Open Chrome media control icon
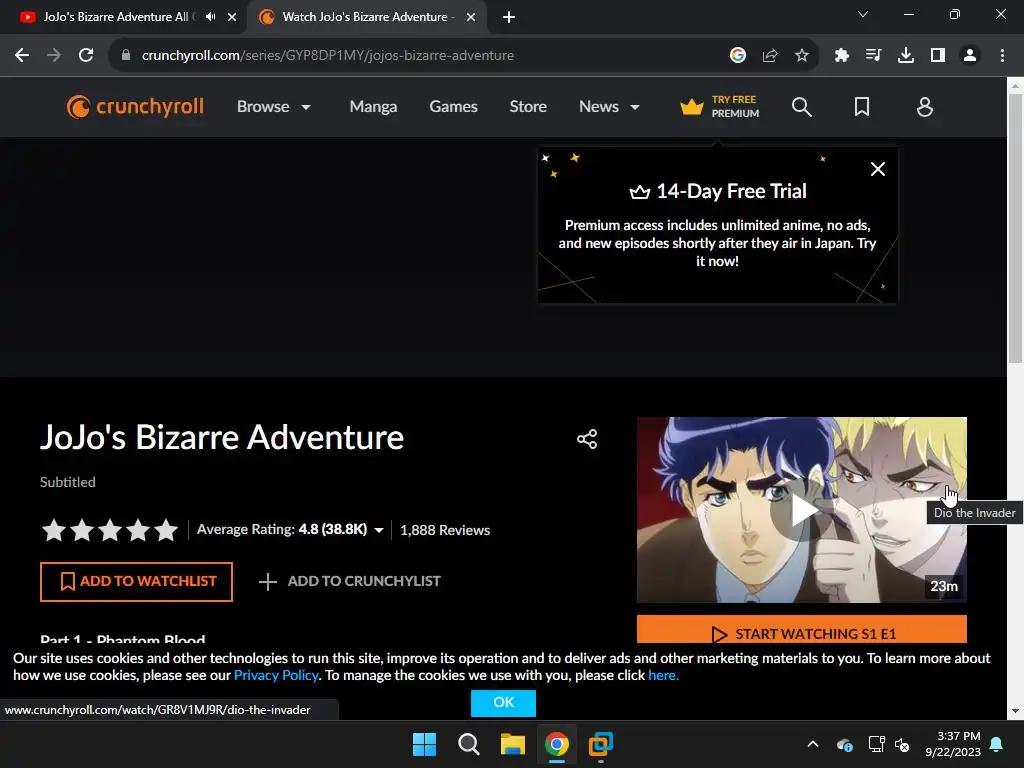 [874, 56]
